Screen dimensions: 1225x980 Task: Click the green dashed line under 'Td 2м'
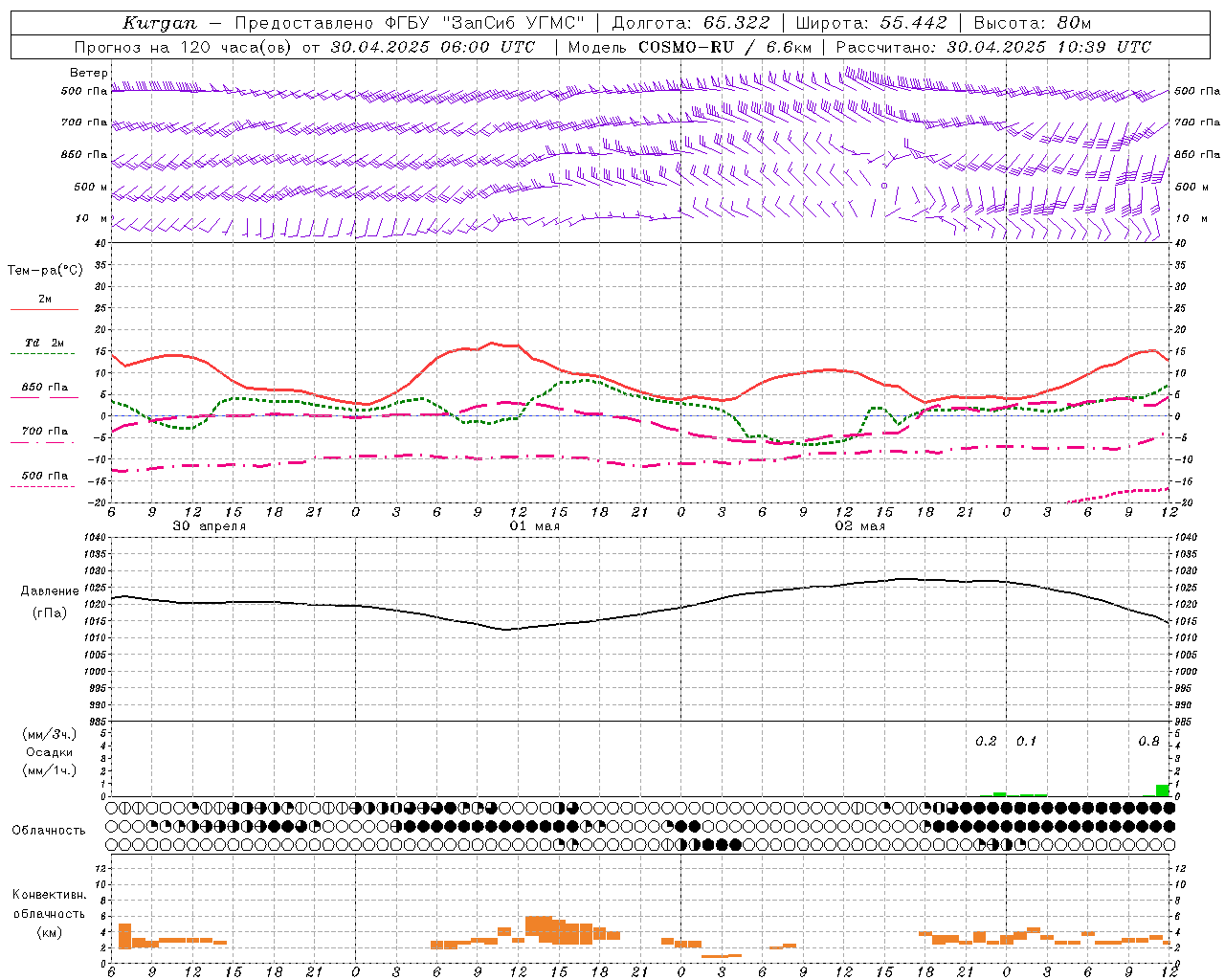click(x=43, y=354)
